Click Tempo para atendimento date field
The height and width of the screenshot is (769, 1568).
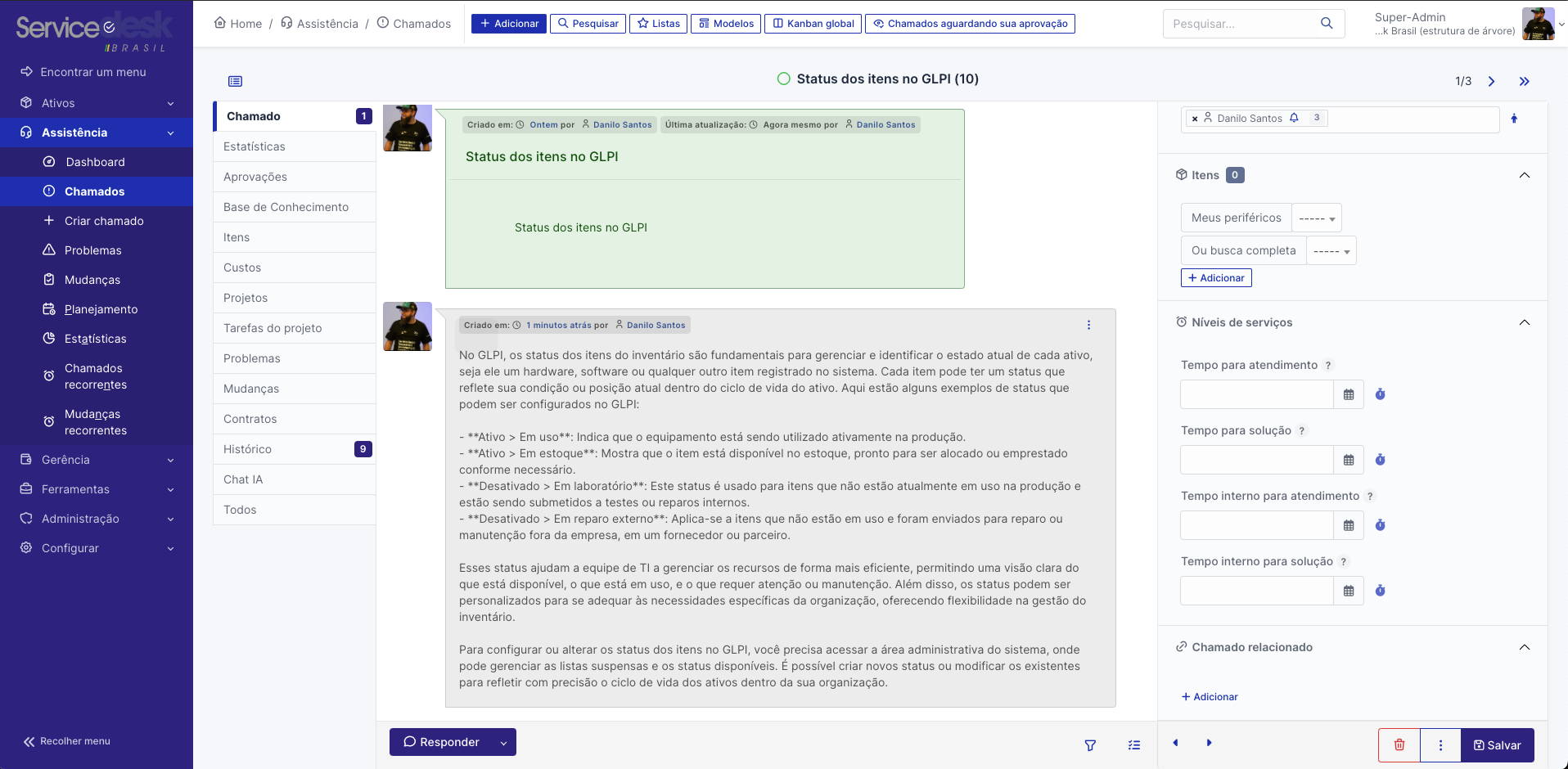[x=1257, y=394]
